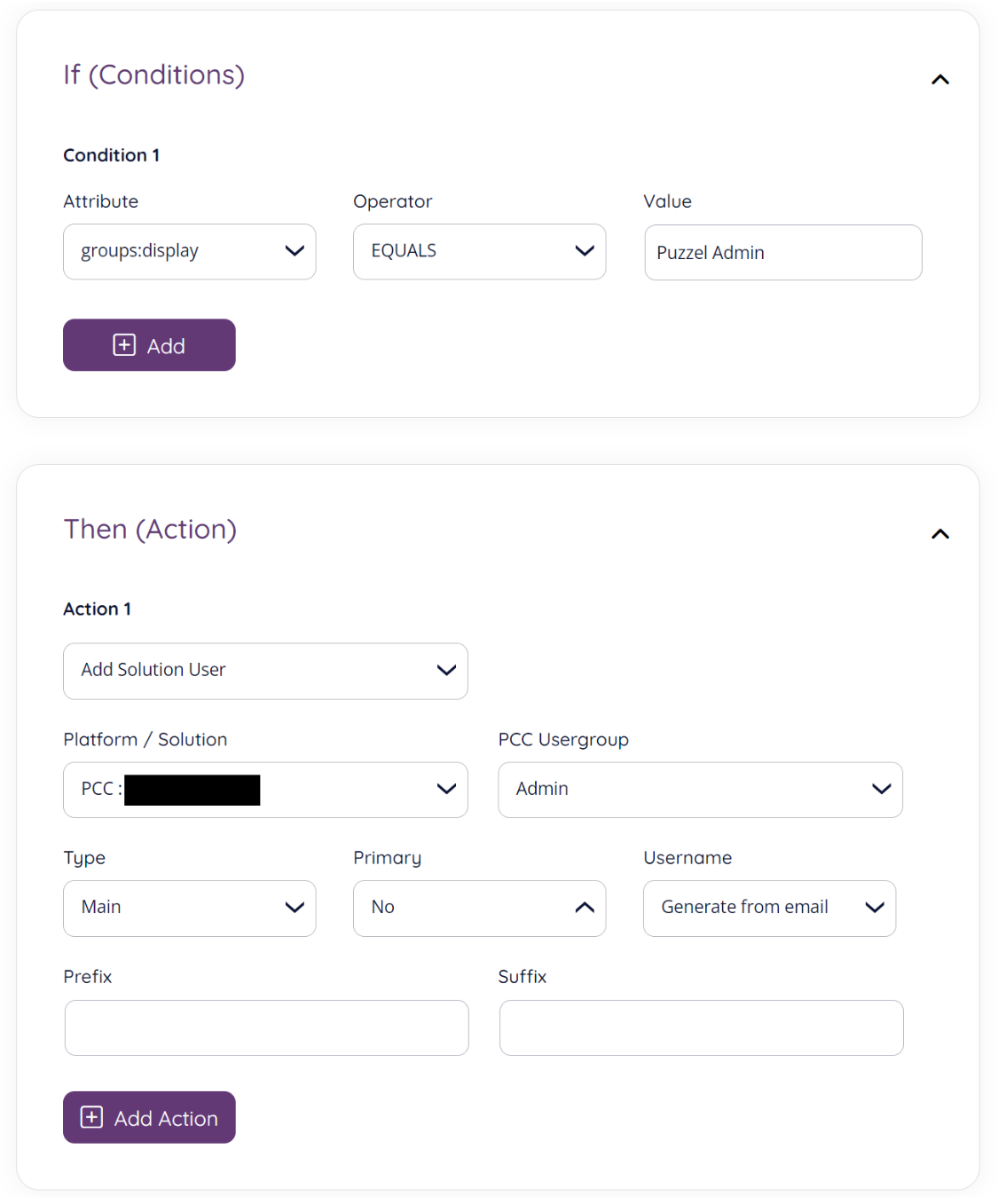Click the chevron on the Type dropdown

click(295, 908)
